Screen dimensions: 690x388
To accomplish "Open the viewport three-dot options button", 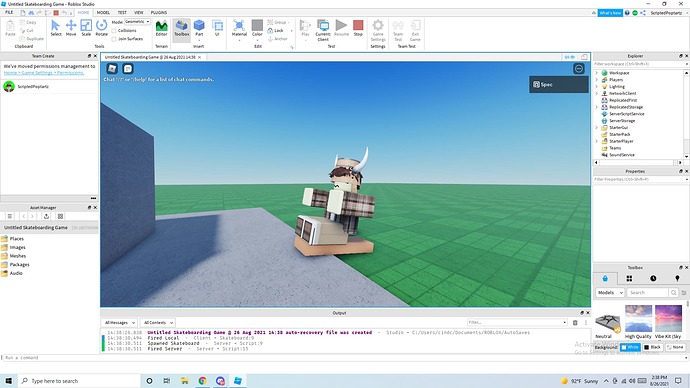I will click(x=579, y=68).
